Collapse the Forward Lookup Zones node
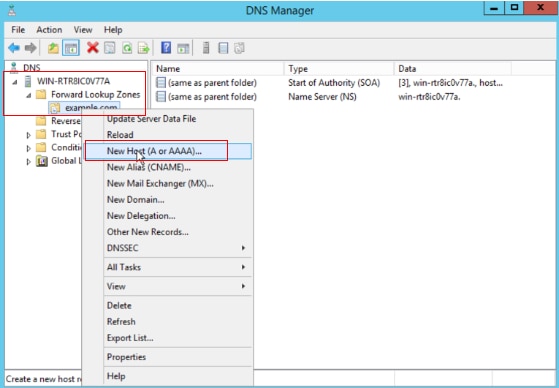 point(29,95)
